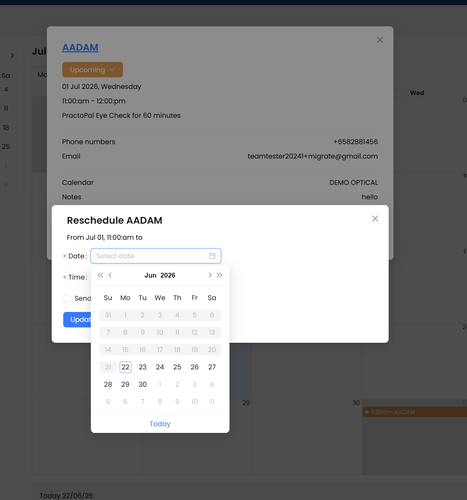The height and width of the screenshot is (500, 467).
Task: Click phone number +6582881456
Action: (x=356, y=142)
